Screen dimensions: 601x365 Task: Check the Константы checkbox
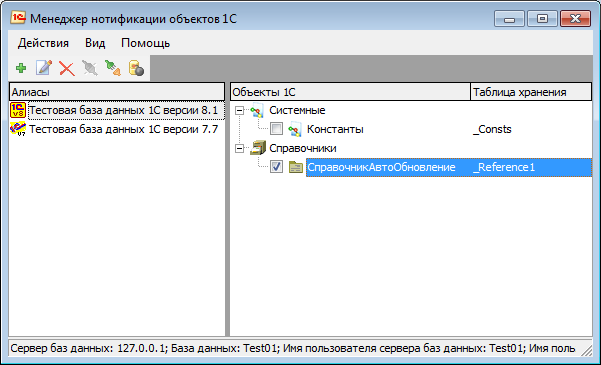[276, 129]
